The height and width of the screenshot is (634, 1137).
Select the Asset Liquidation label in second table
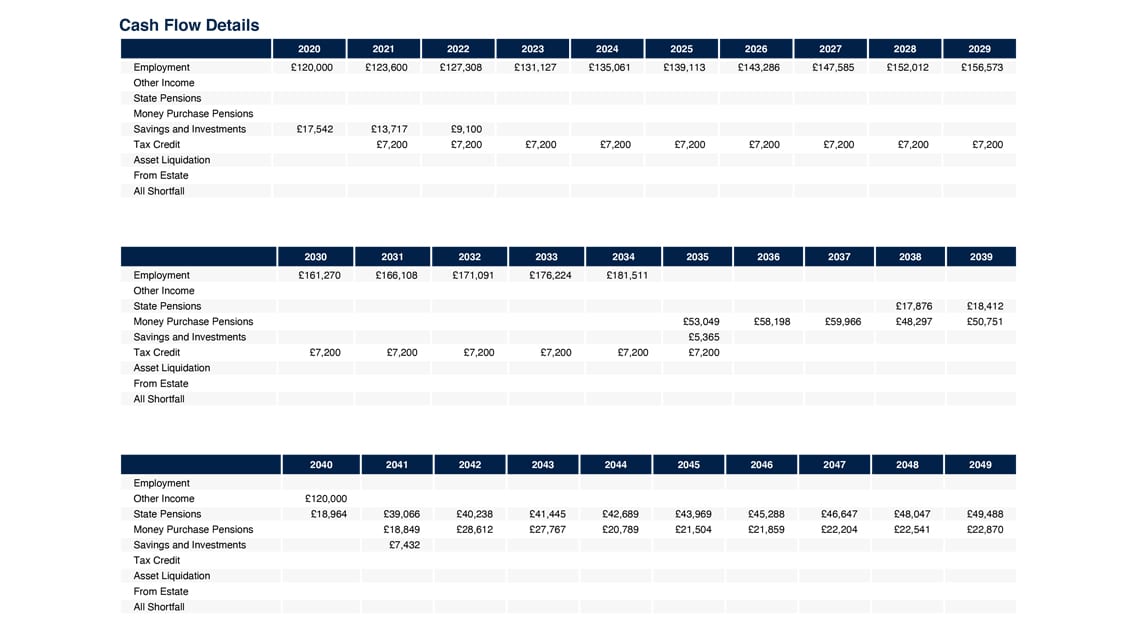(172, 368)
